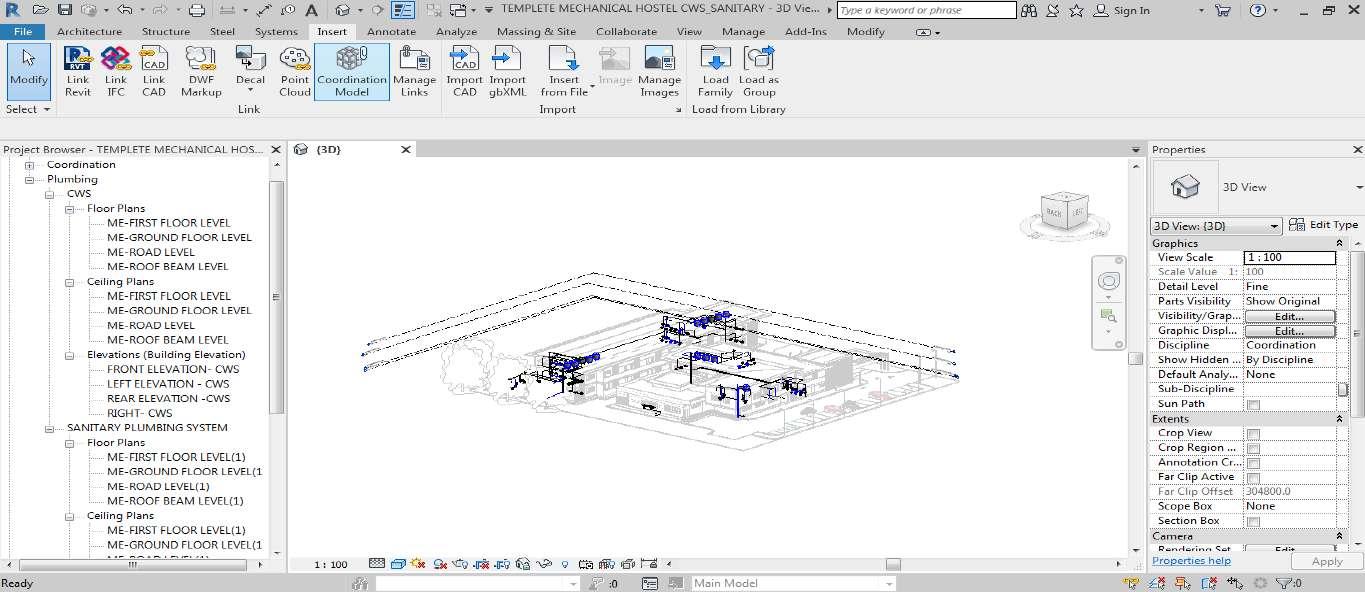Click the Reveal Hidden Elements lightbulb icon
The height and width of the screenshot is (592, 1365).
565,564
